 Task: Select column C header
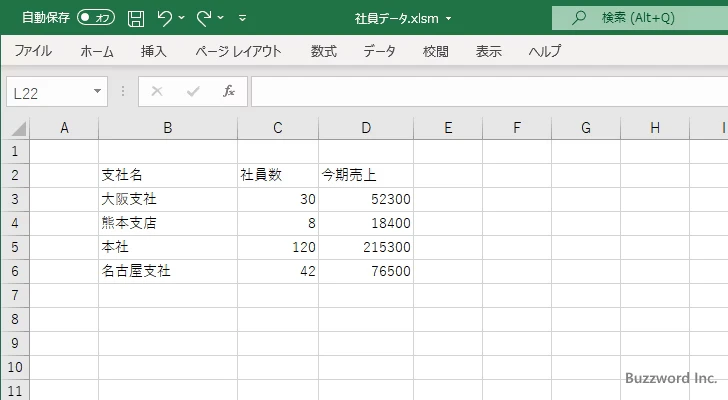click(278, 128)
